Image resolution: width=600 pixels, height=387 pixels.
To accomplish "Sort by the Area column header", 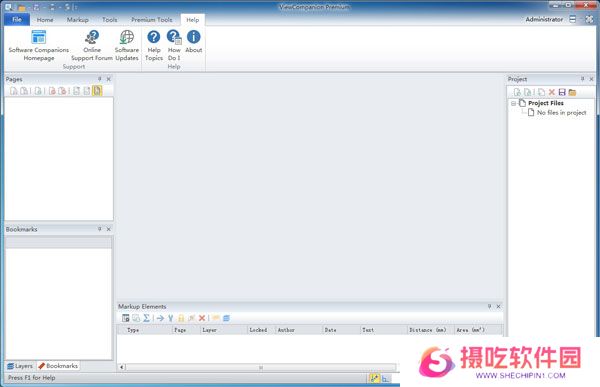I will click(x=478, y=330).
